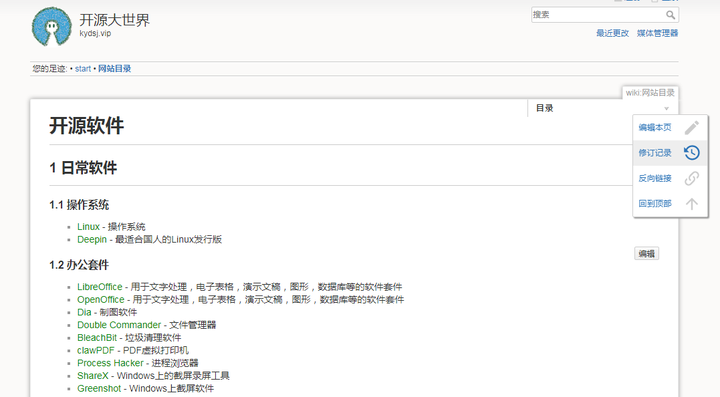This screenshot has height=397, width=720.
Task: Click the 编辑 section edit button
Action: coord(647,254)
